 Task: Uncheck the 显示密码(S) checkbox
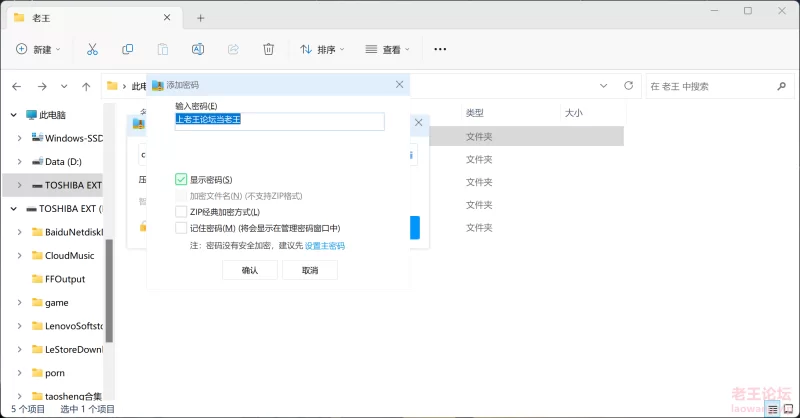click(181, 180)
